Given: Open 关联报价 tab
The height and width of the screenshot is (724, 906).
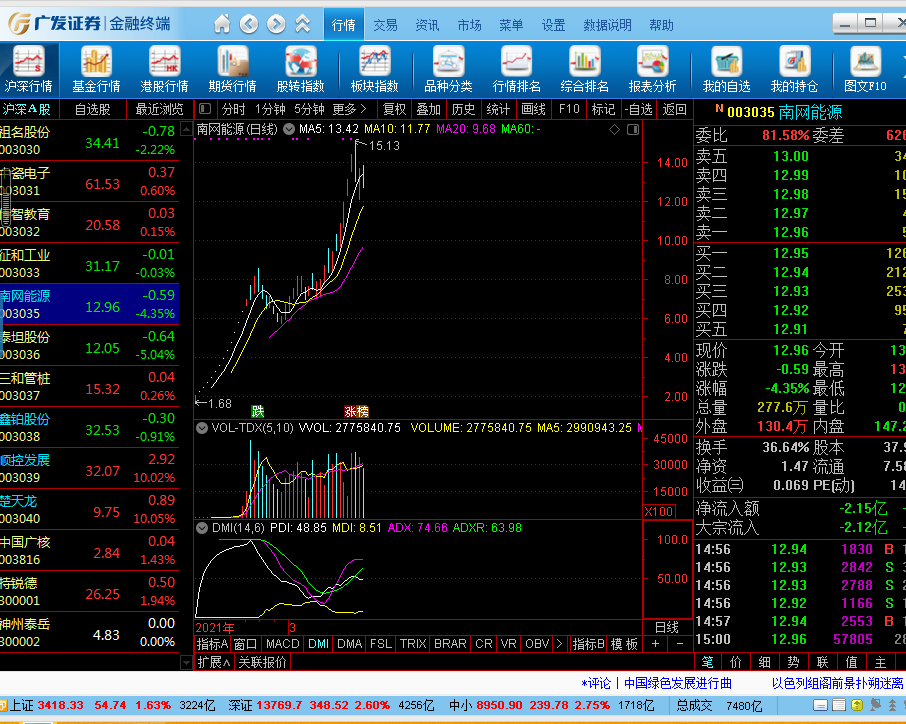Looking at the screenshot, I should [262, 662].
